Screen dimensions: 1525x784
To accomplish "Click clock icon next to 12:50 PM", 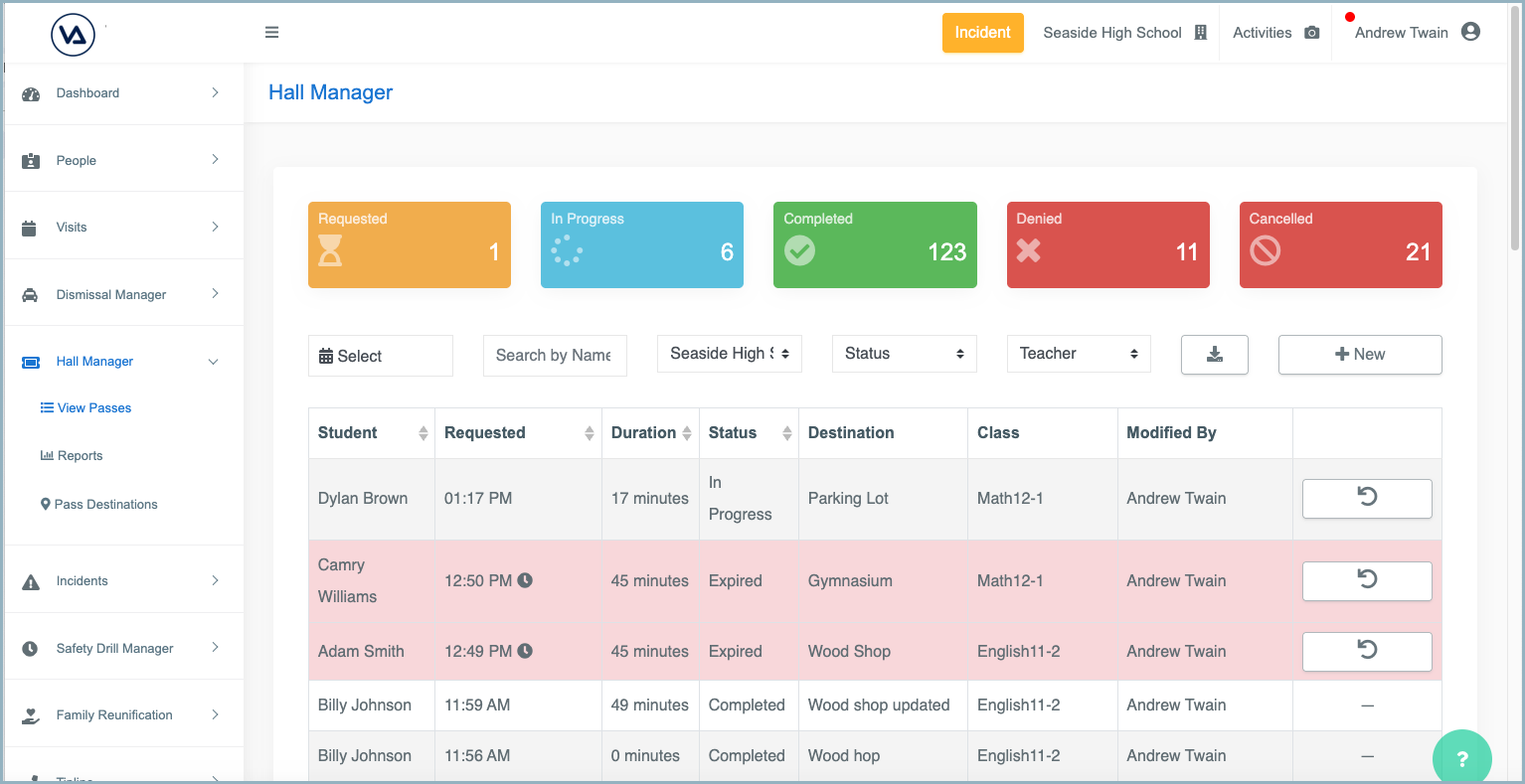I will coord(525,580).
